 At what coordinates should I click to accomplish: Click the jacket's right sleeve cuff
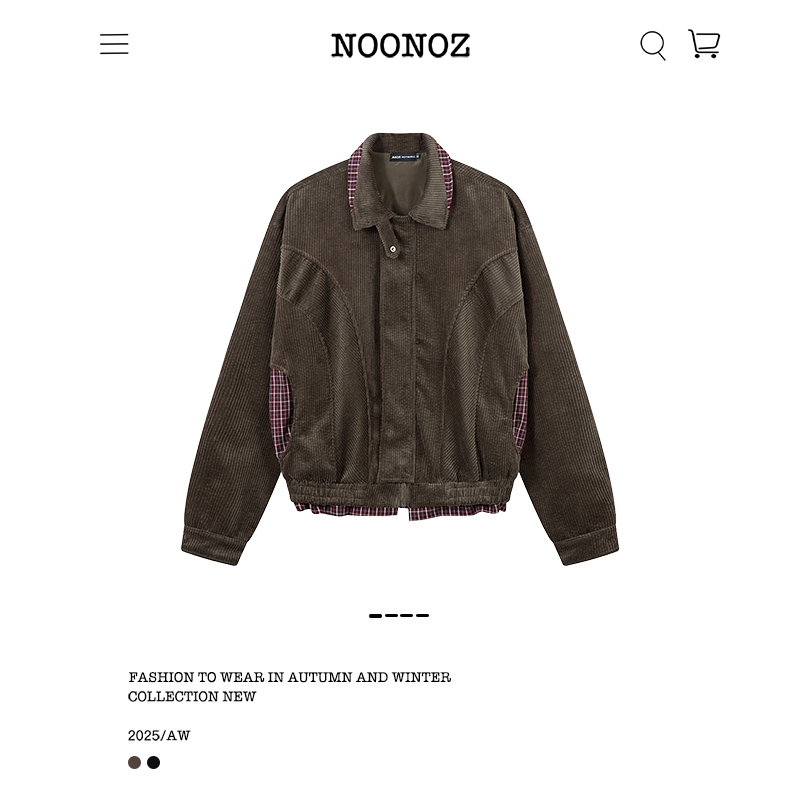[x=587, y=546]
